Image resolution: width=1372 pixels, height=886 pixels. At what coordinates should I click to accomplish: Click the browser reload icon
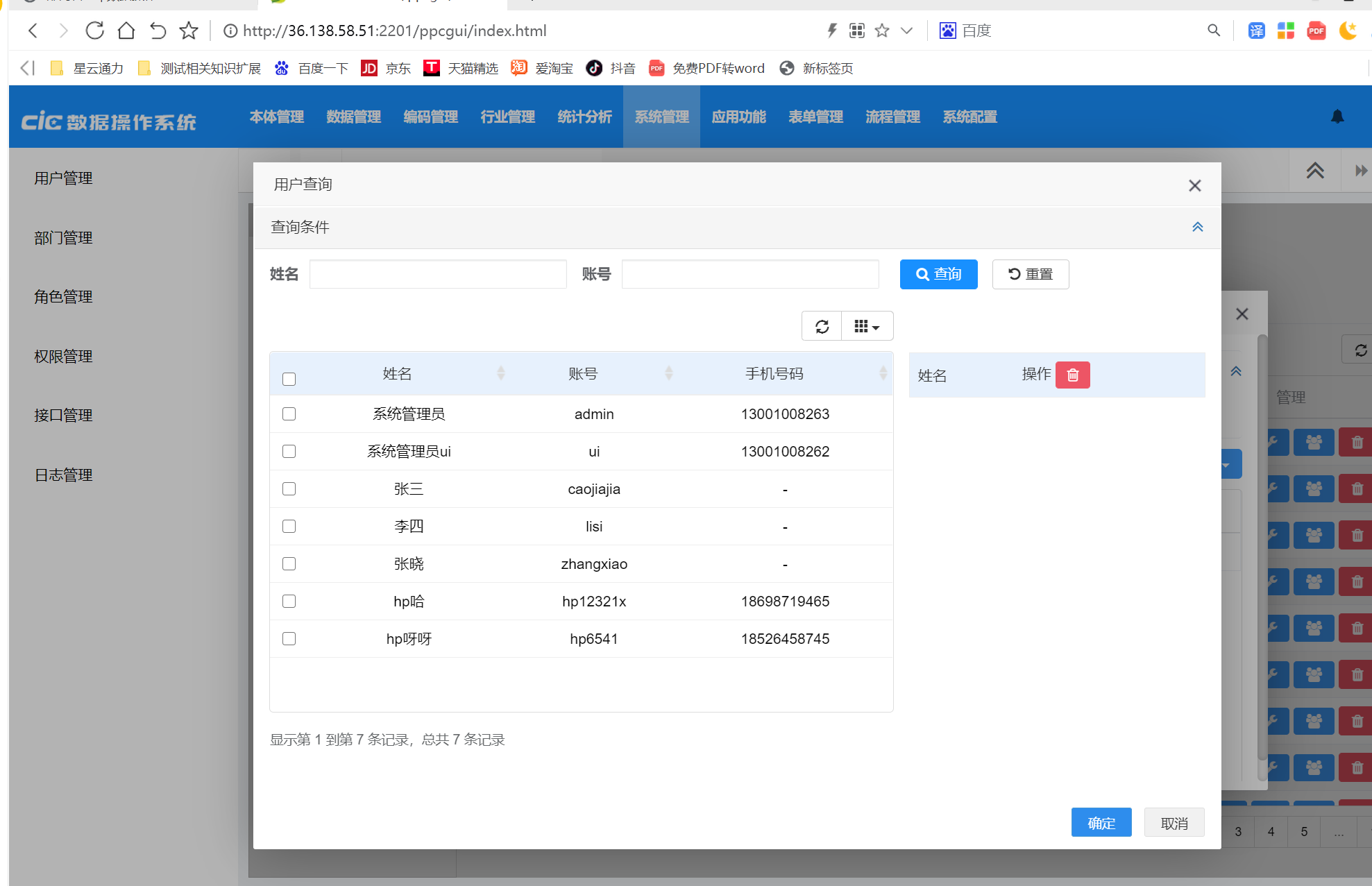click(94, 31)
